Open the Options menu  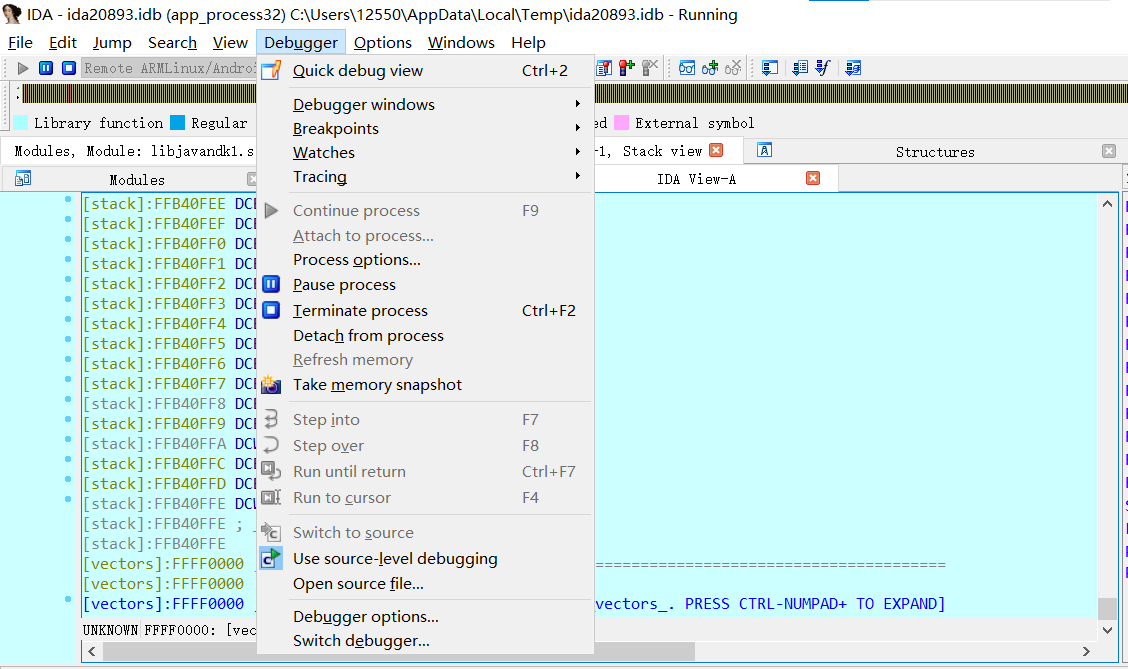tap(383, 42)
